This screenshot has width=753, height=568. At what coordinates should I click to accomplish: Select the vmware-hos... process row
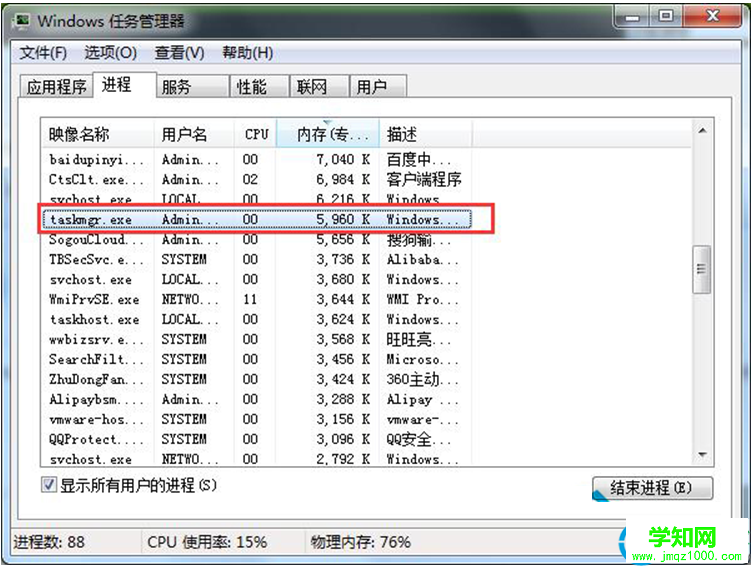pyautogui.click(x=257, y=420)
